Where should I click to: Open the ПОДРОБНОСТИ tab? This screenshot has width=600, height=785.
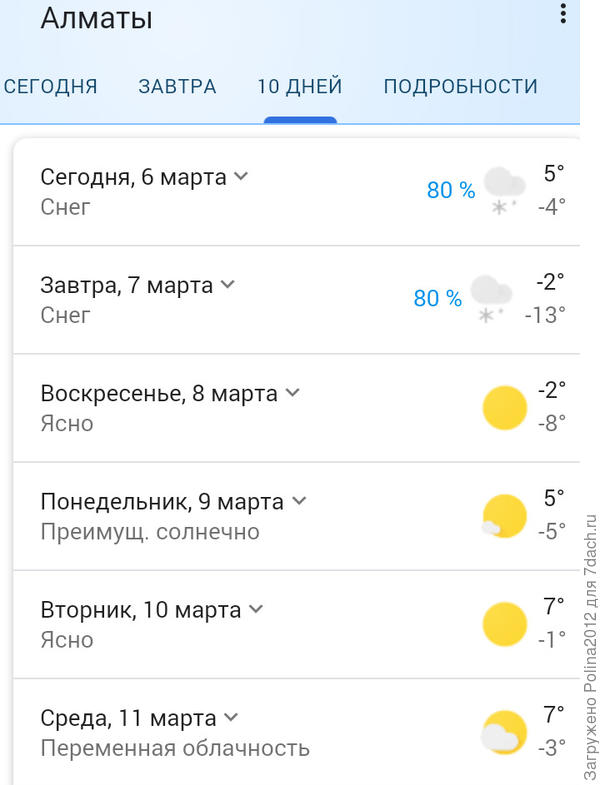pyautogui.click(x=460, y=86)
